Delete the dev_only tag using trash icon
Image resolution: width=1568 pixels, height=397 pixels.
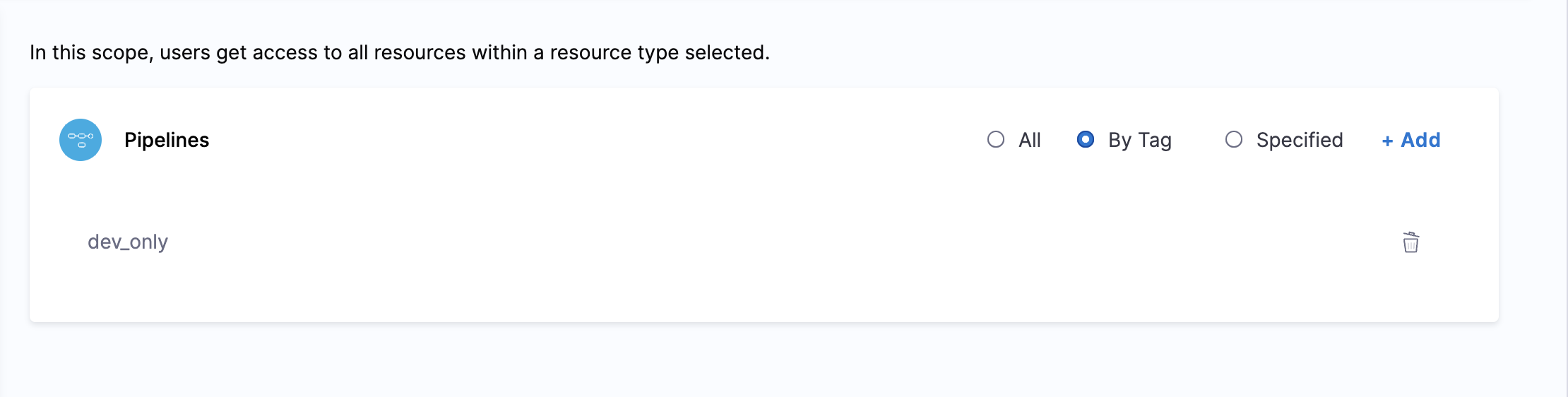pyautogui.click(x=1410, y=242)
